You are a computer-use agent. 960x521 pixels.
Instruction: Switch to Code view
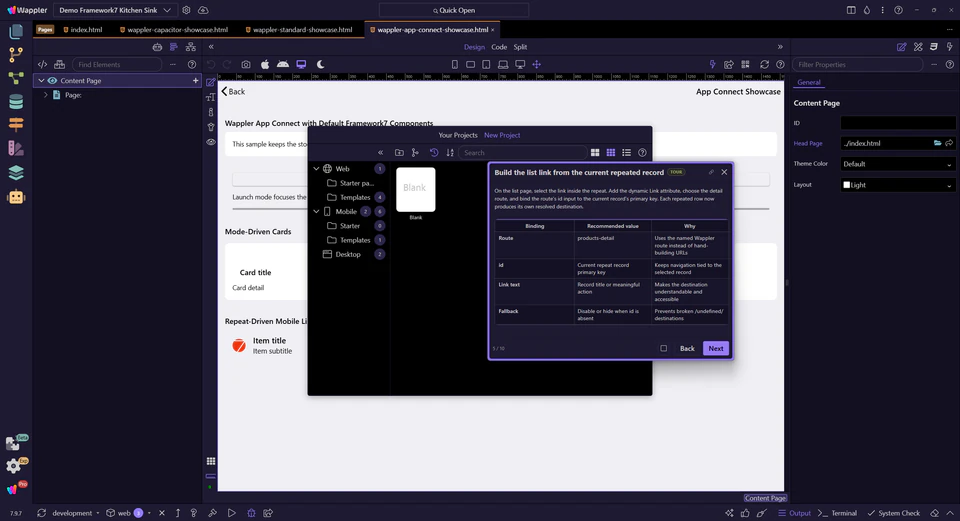pos(499,47)
